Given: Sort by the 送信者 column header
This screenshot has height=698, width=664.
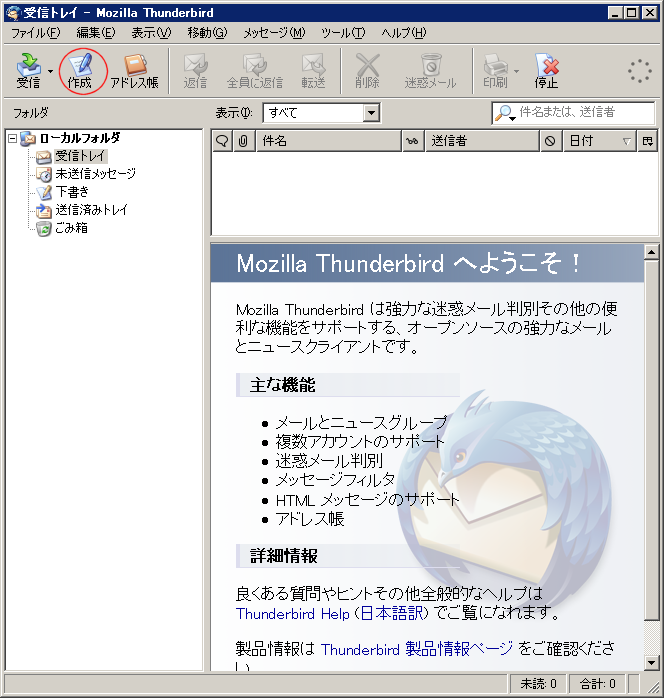Looking at the screenshot, I should [482, 141].
